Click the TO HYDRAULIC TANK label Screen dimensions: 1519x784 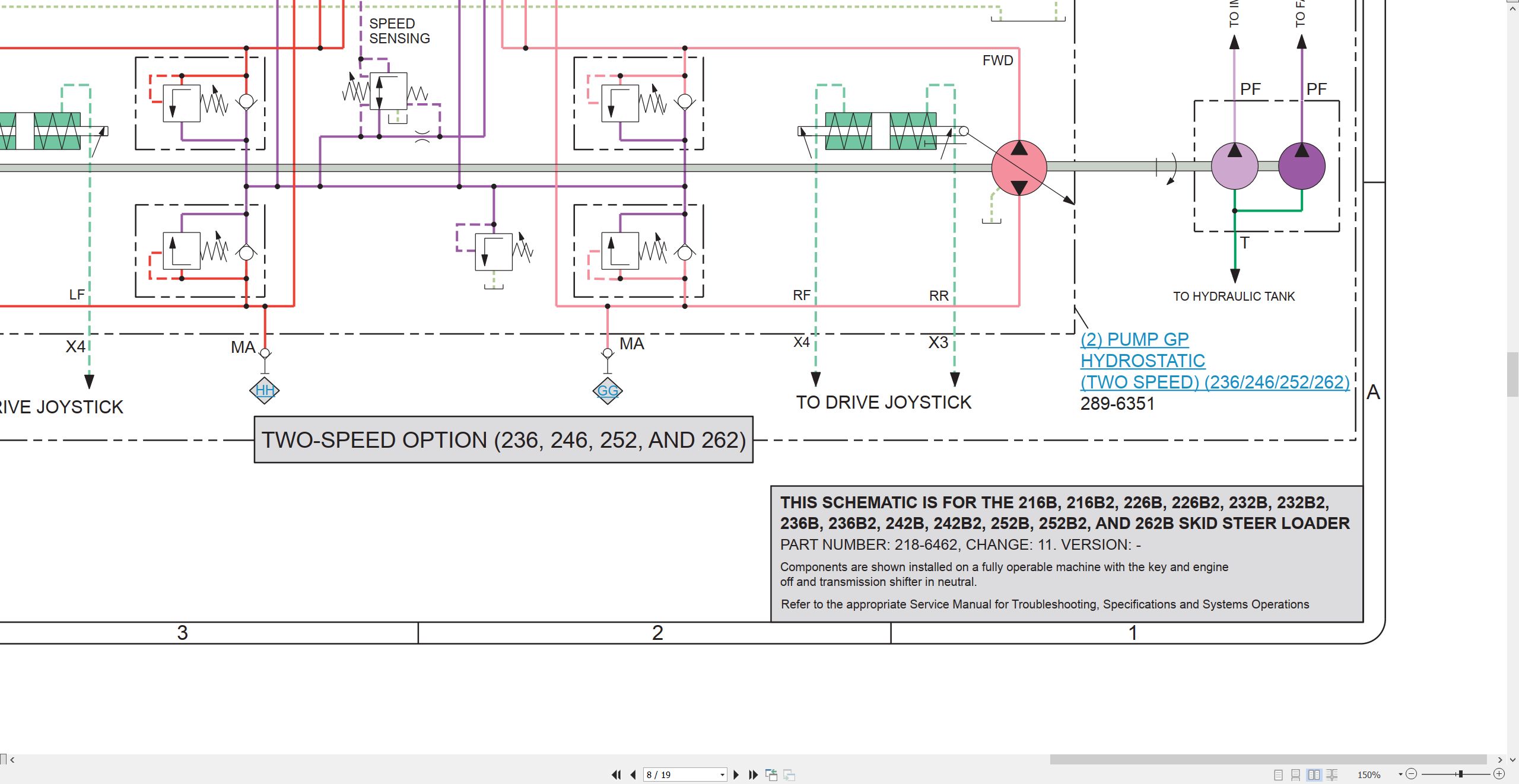coord(1234,297)
